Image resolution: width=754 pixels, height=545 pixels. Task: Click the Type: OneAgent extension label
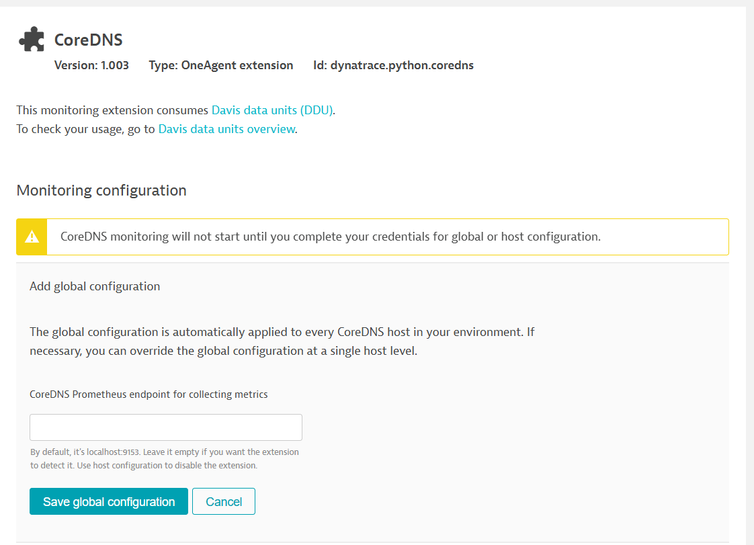click(221, 65)
